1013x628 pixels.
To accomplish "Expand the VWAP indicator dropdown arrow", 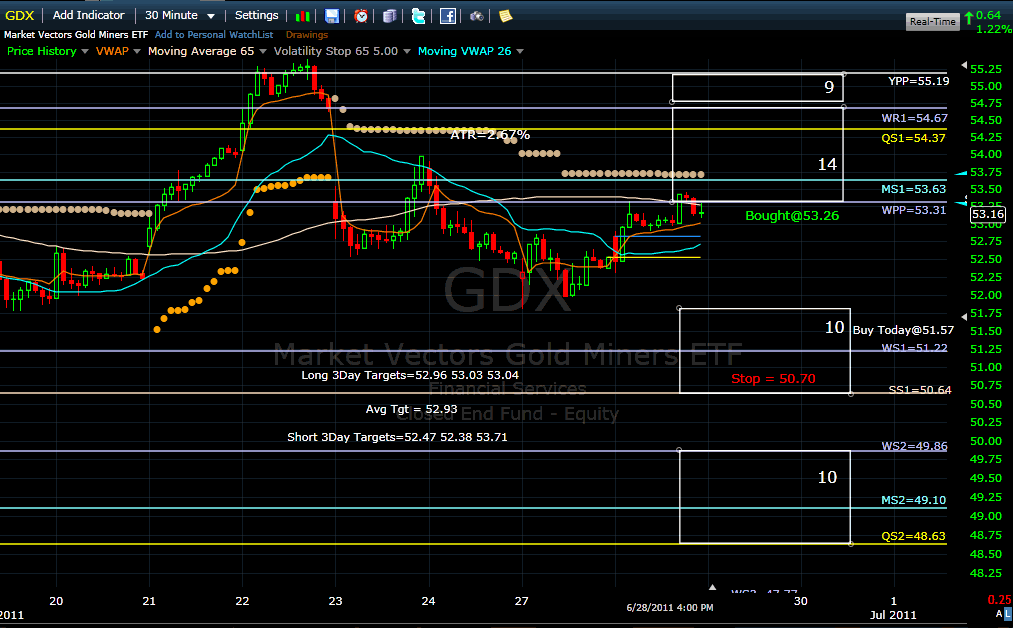I will coord(136,51).
